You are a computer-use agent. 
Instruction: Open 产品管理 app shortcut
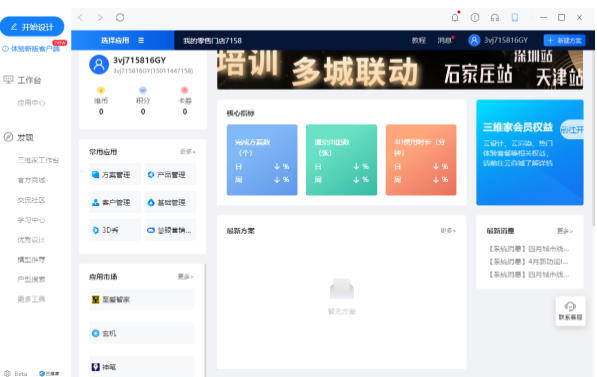pos(170,175)
